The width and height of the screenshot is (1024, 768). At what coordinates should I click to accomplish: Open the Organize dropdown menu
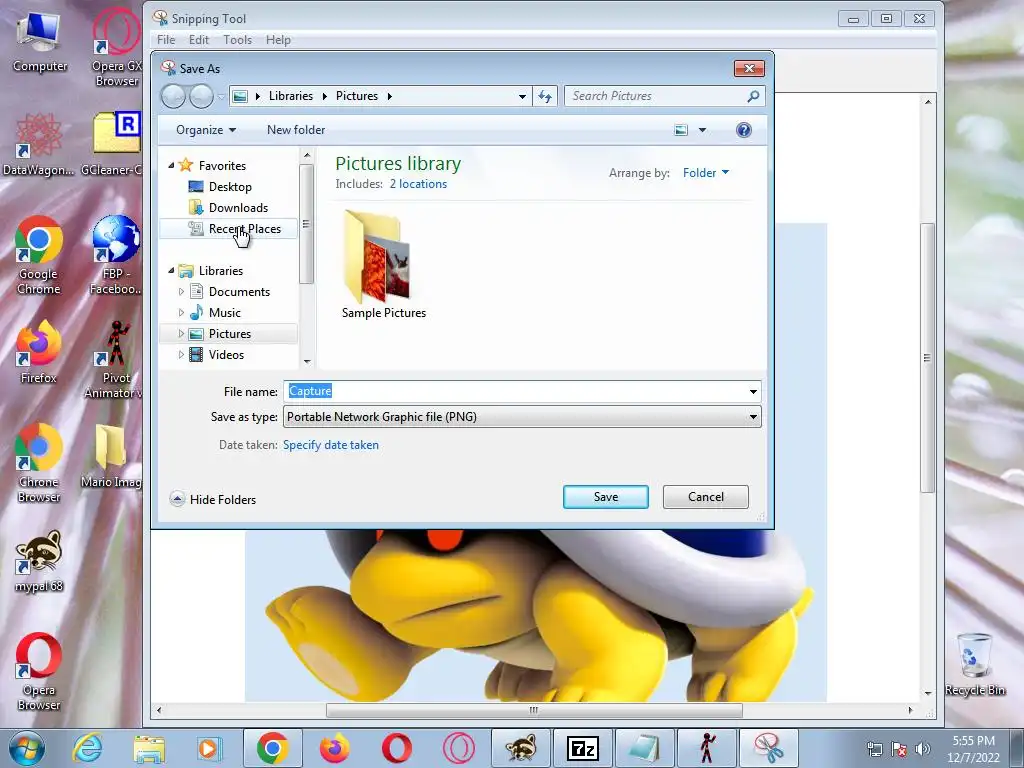(206, 130)
